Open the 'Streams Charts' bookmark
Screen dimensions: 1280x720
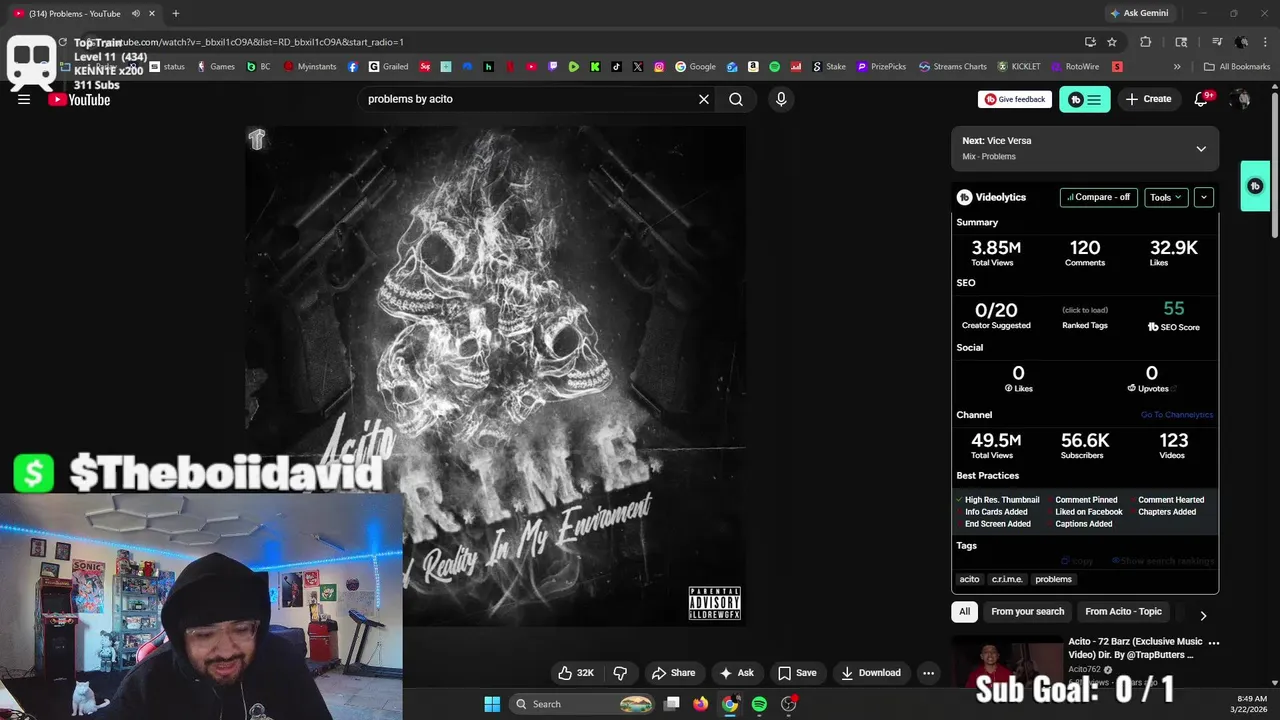(953, 67)
